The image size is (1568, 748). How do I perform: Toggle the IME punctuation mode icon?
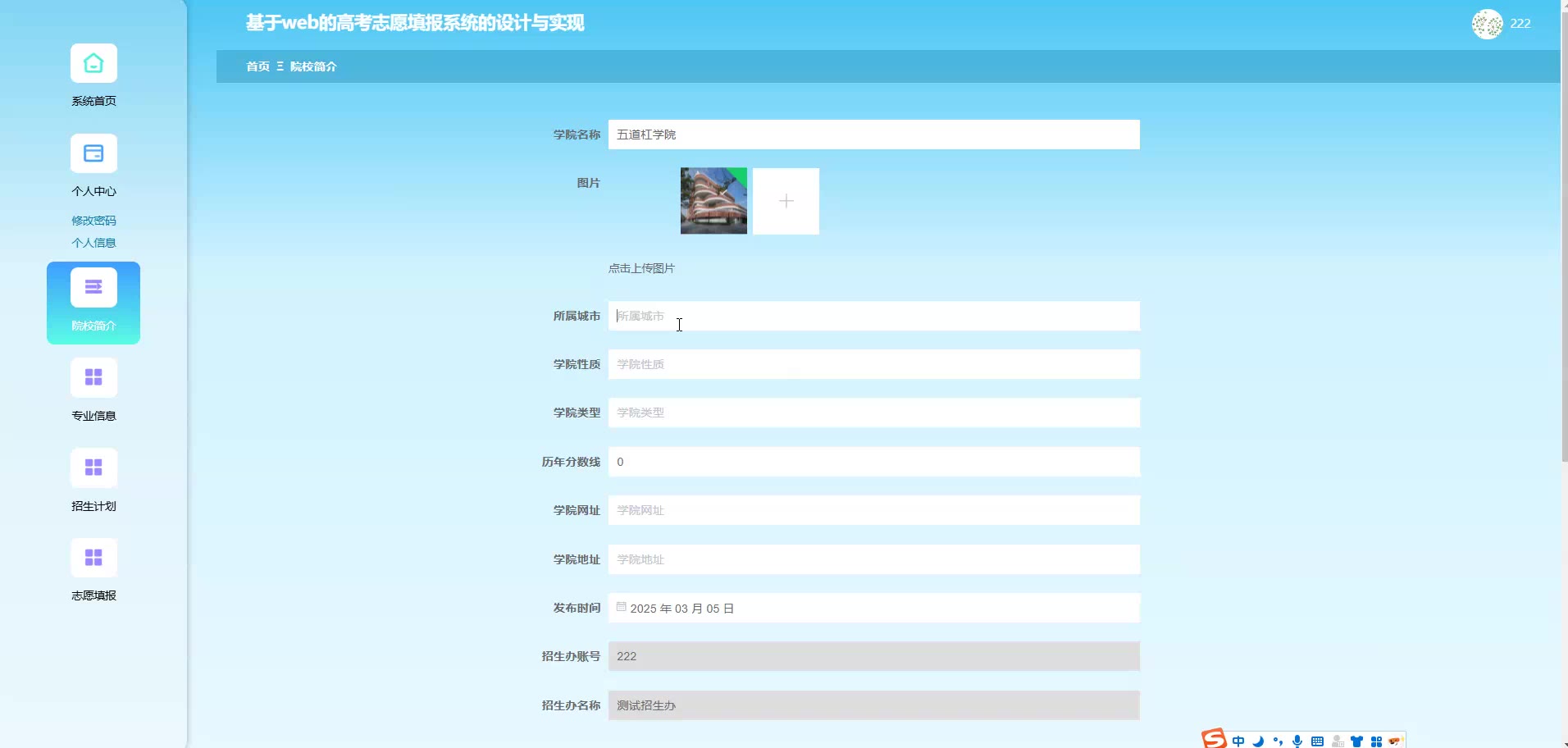click(1278, 741)
